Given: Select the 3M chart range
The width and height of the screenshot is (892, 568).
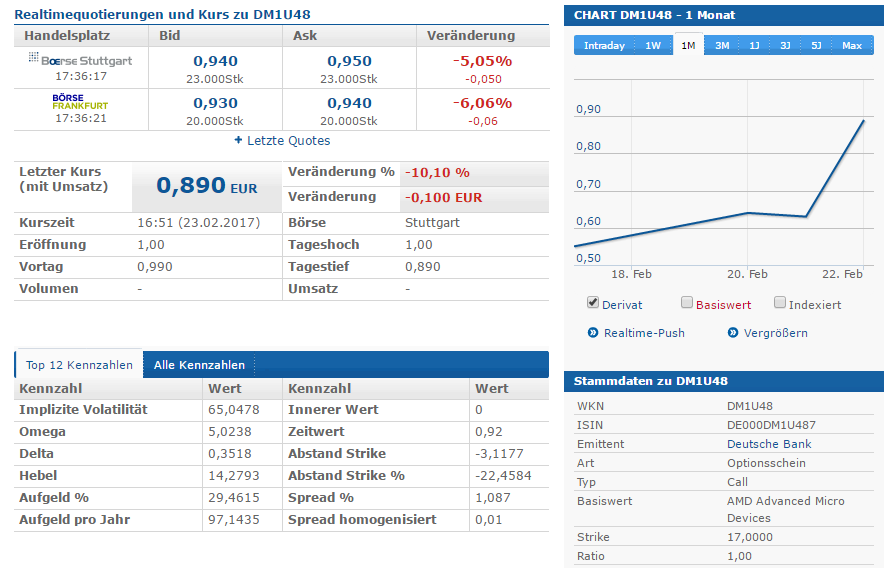Looking at the screenshot, I should click(x=722, y=46).
